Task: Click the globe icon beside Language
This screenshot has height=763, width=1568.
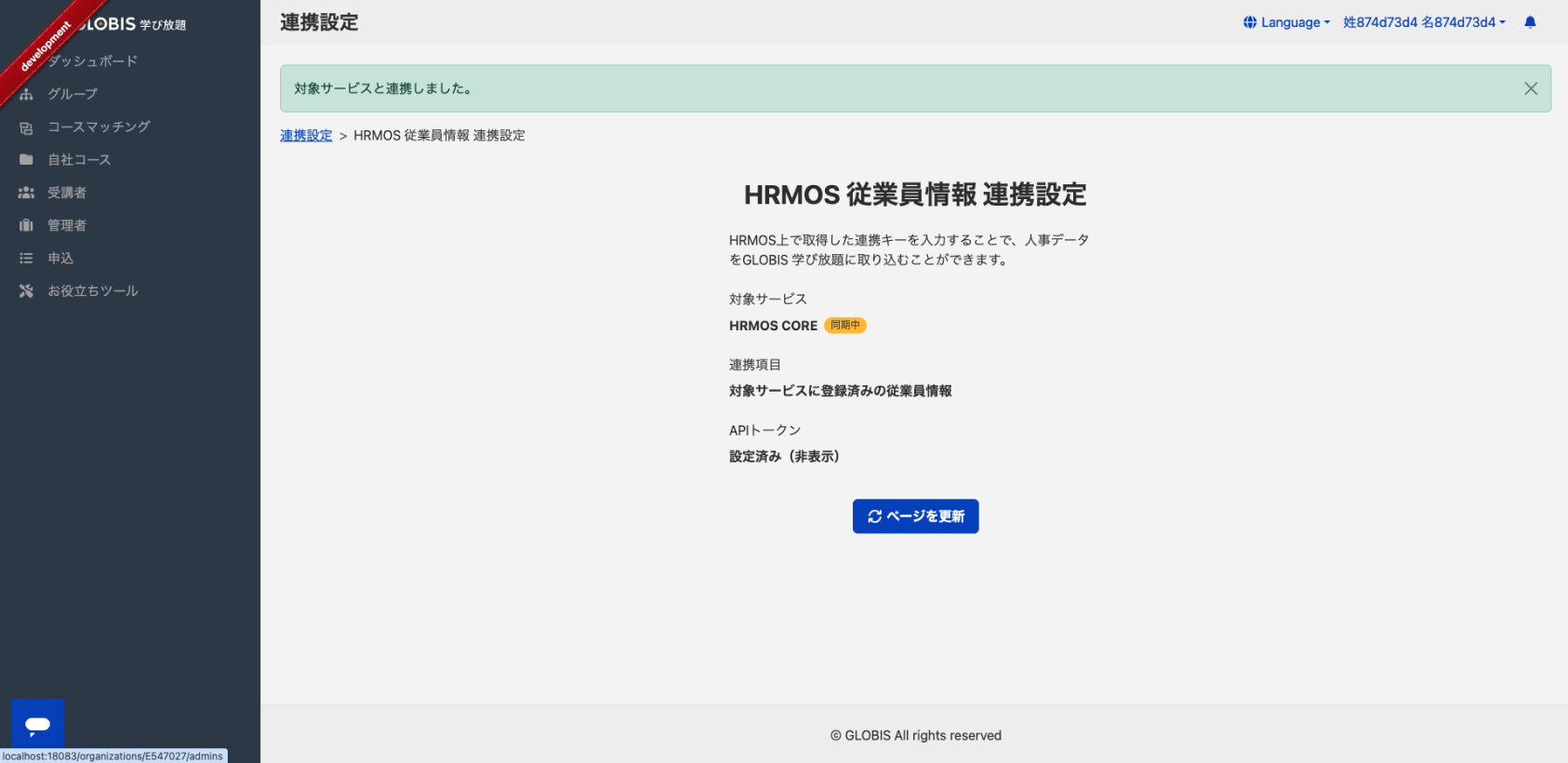Action: click(1250, 22)
